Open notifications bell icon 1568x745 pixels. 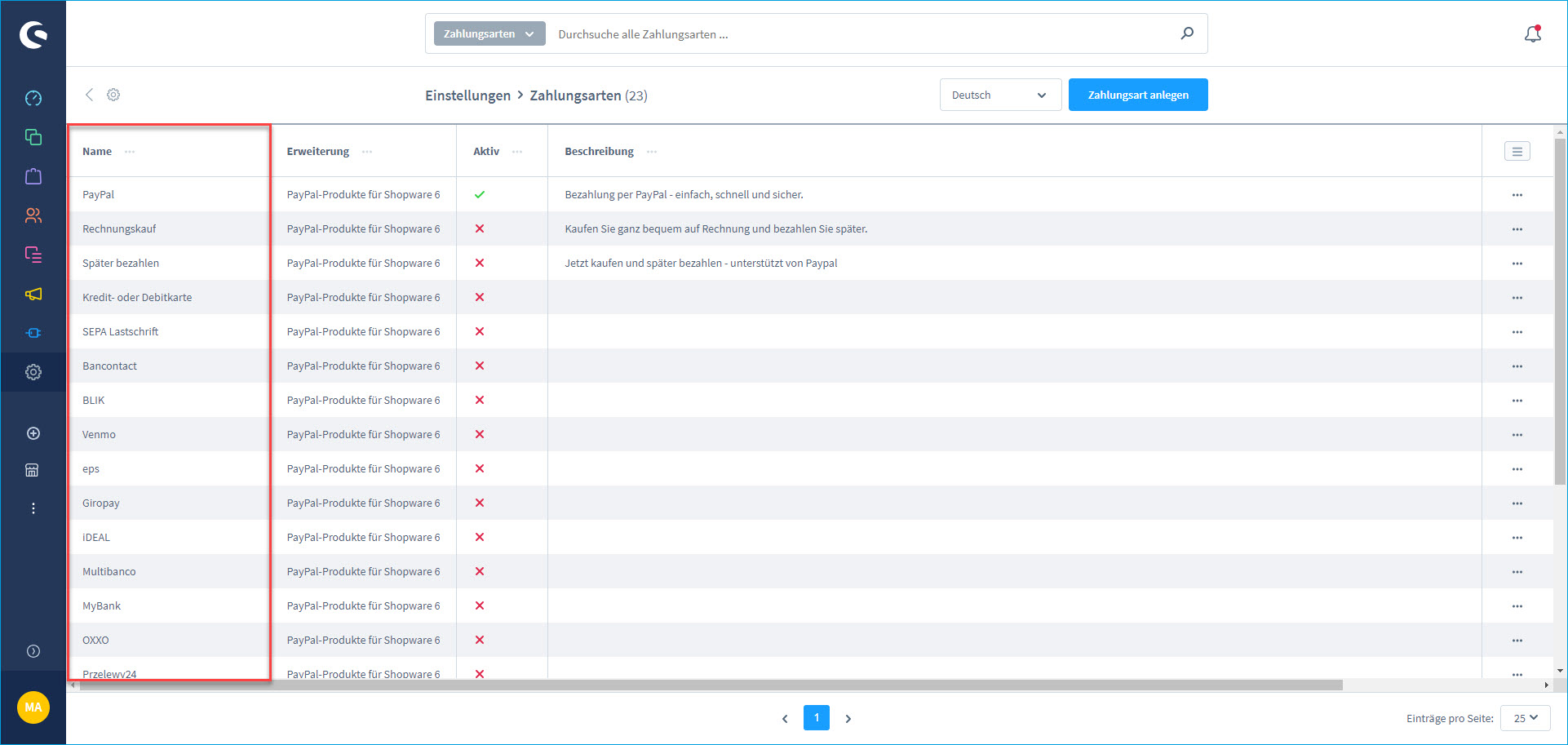[x=1533, y=33]
